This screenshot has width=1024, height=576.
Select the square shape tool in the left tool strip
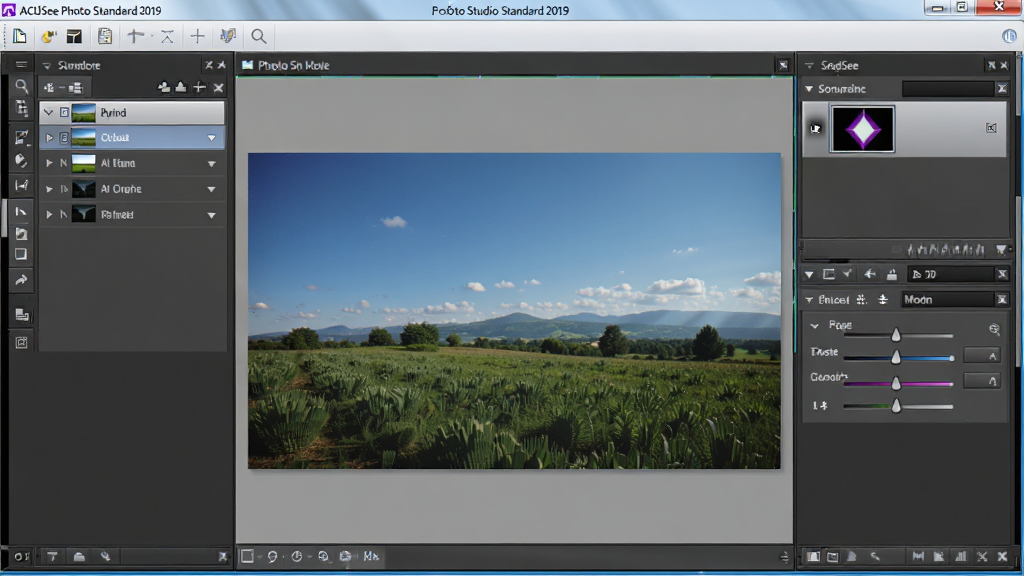click(22, 254)
